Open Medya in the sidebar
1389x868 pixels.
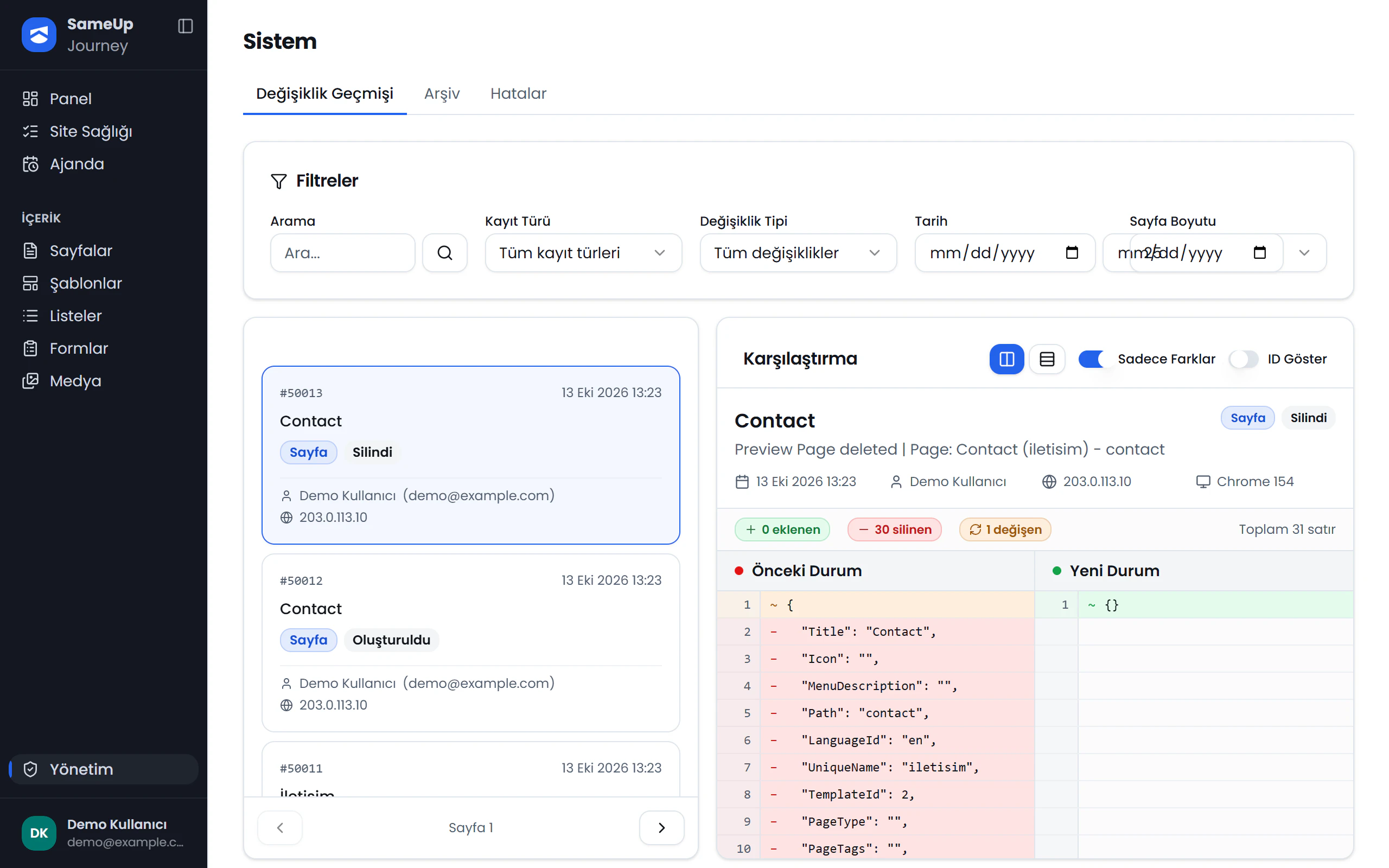(x=103, y=381)
